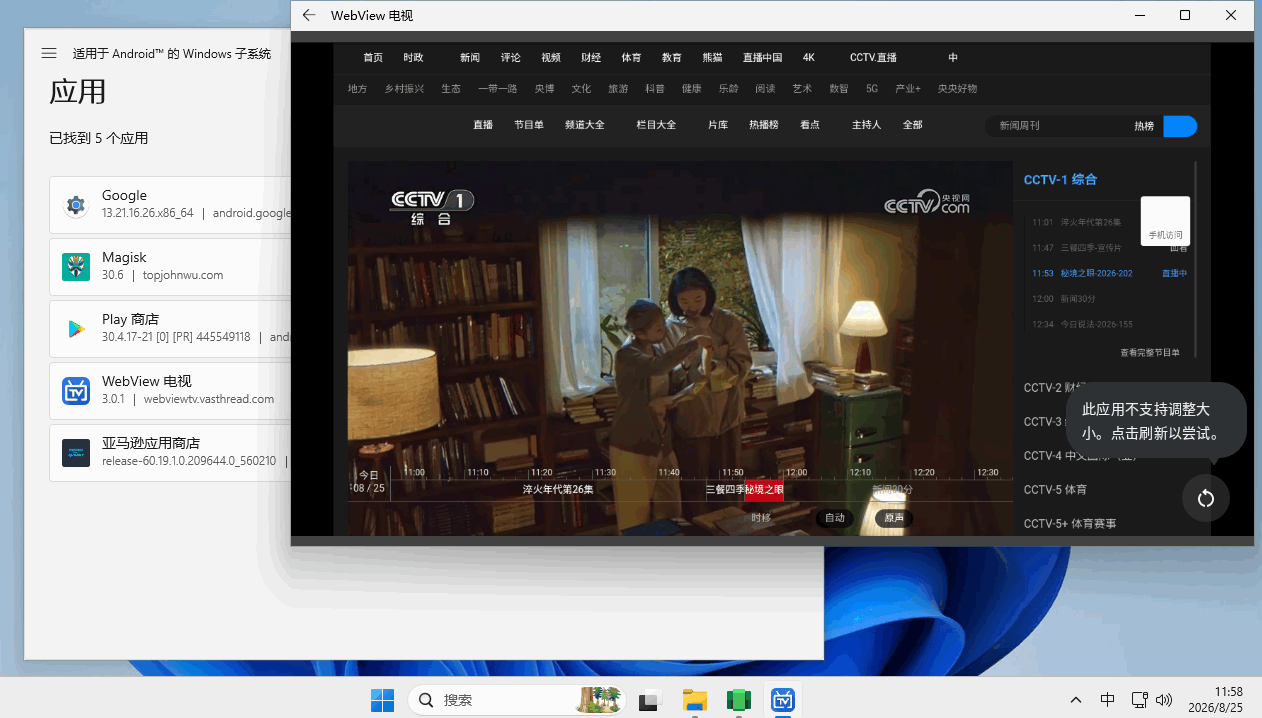Click 淬火年代第26集 on the timeline
The height and width of the screenshot is (718, 1262).
click(x=558, y=490)
